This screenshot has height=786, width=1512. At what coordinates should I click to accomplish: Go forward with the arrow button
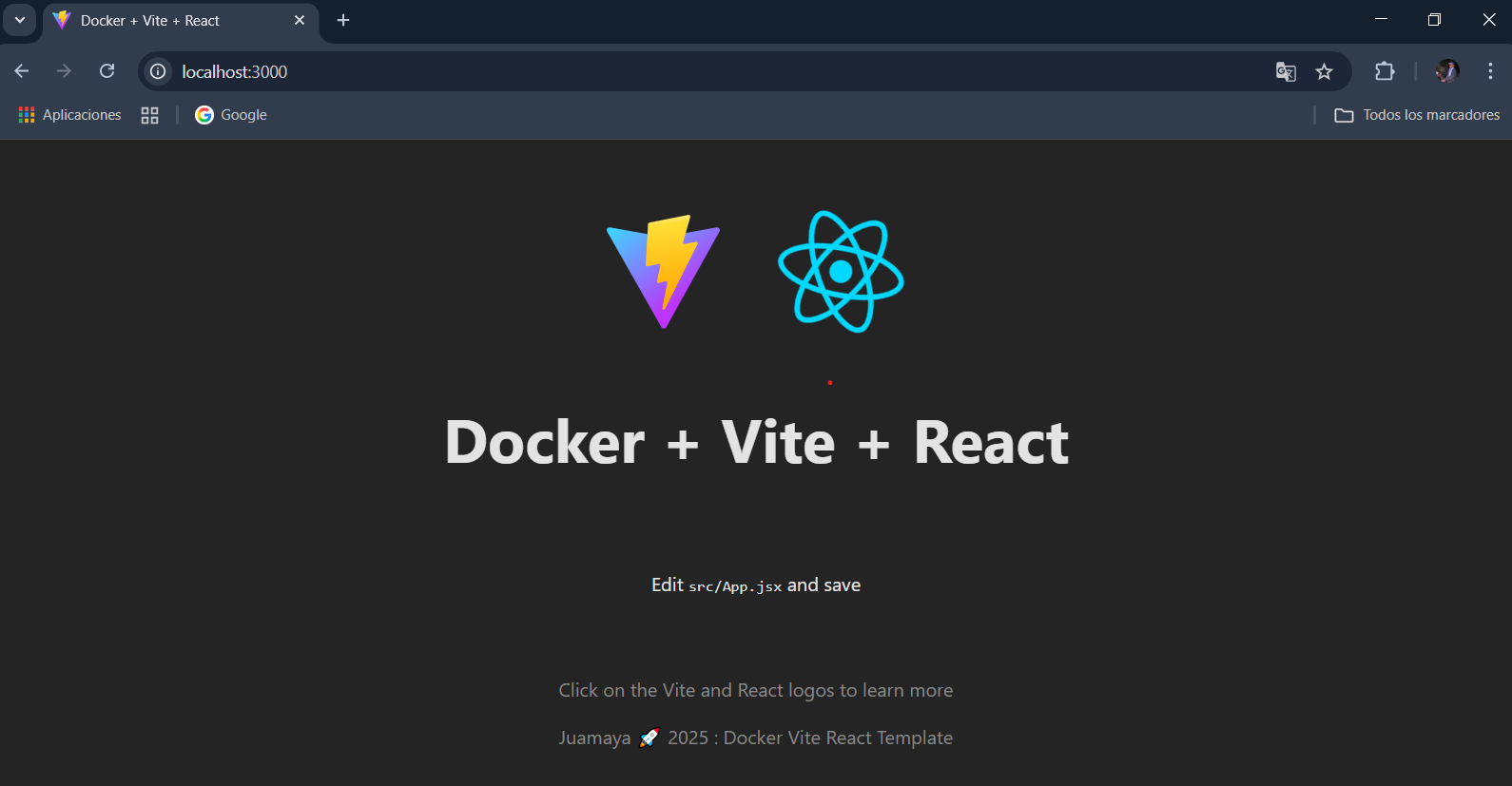pos(64,71)
